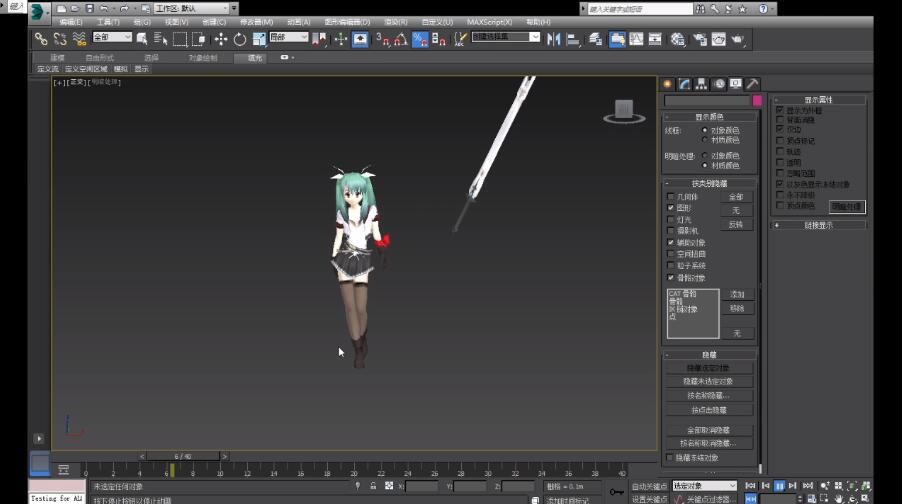Click the Render Production teapot icon
Screen dimensions: 902x504
pos(738,39)
